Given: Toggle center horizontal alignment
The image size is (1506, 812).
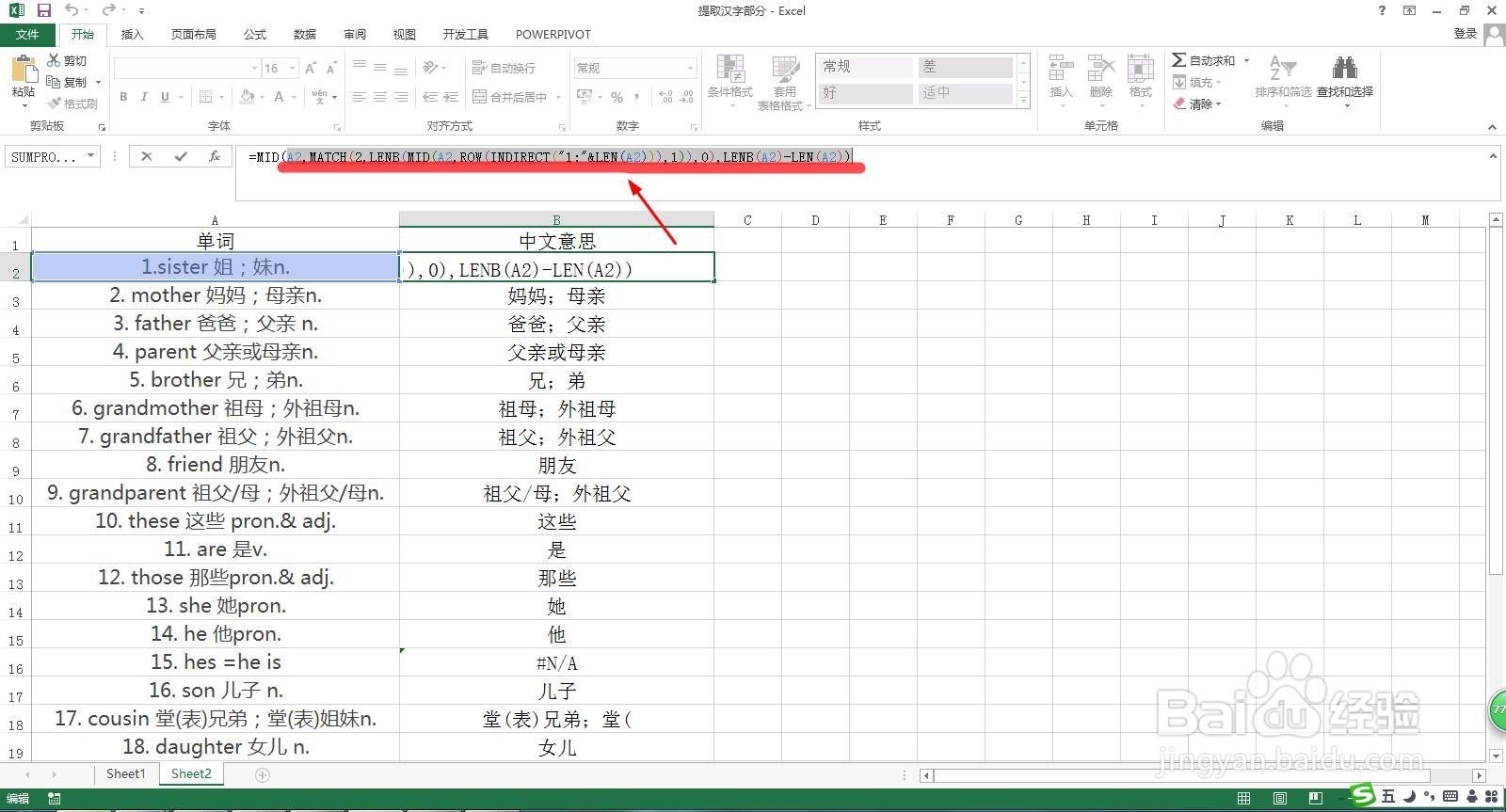Looking at the screenshot, I should point(380,97).
